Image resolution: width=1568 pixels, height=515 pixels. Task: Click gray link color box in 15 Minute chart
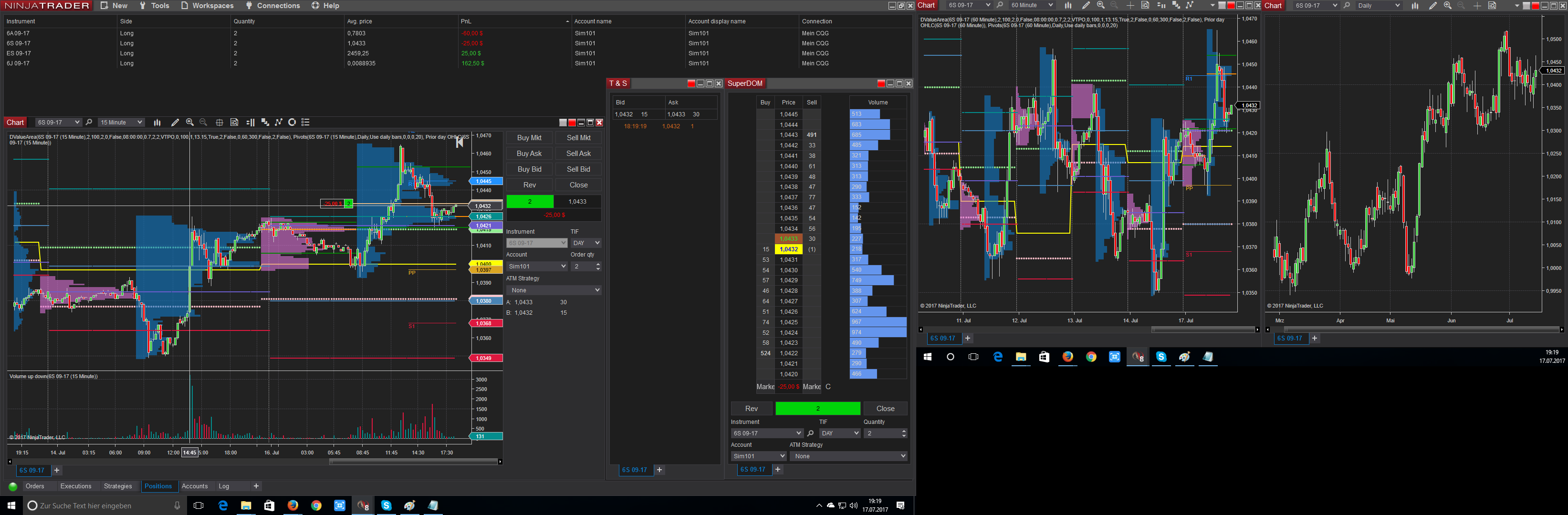point(563,123)
